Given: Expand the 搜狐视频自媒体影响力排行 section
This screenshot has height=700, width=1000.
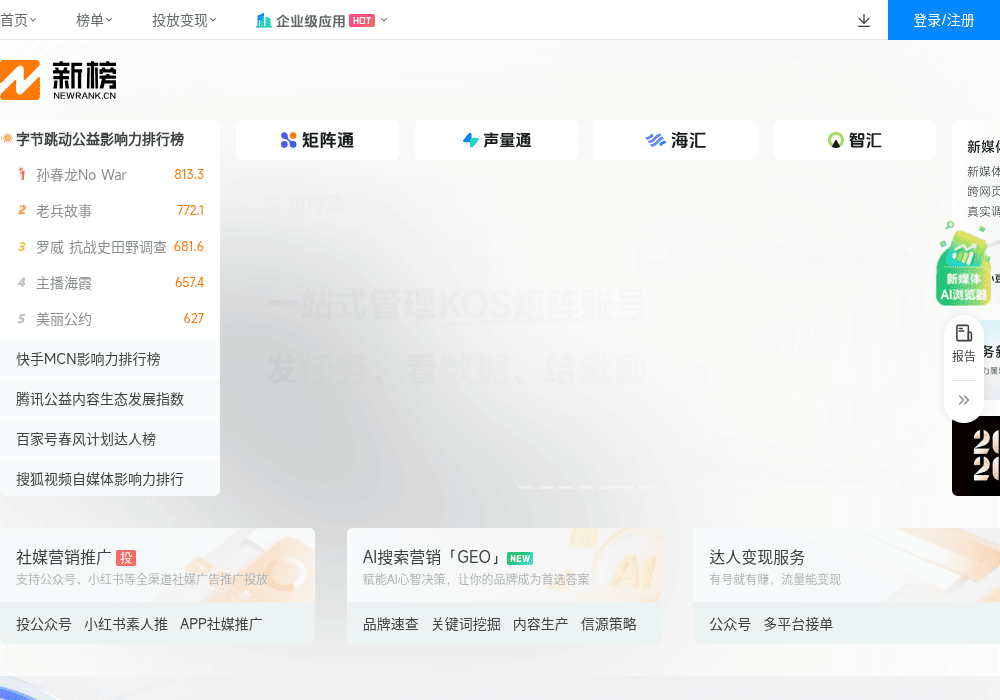Looking at the screenshot, I should (x=110, y=479).
